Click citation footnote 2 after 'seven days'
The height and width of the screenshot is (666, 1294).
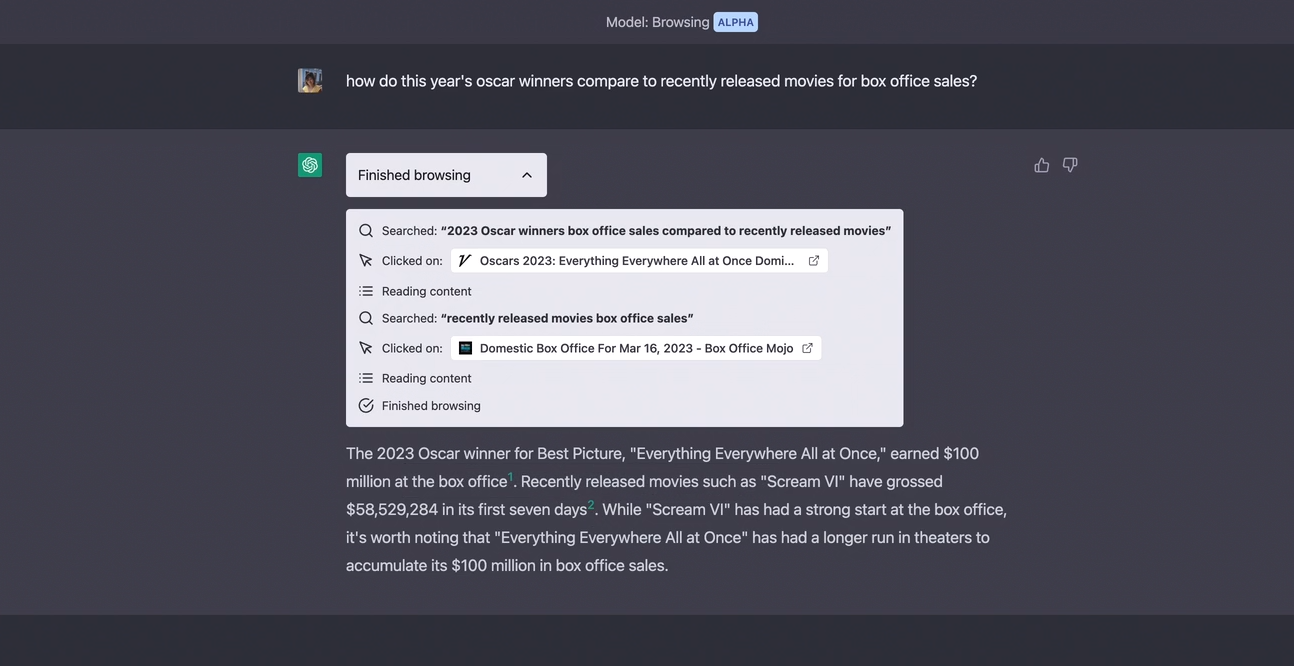(591, 505)
